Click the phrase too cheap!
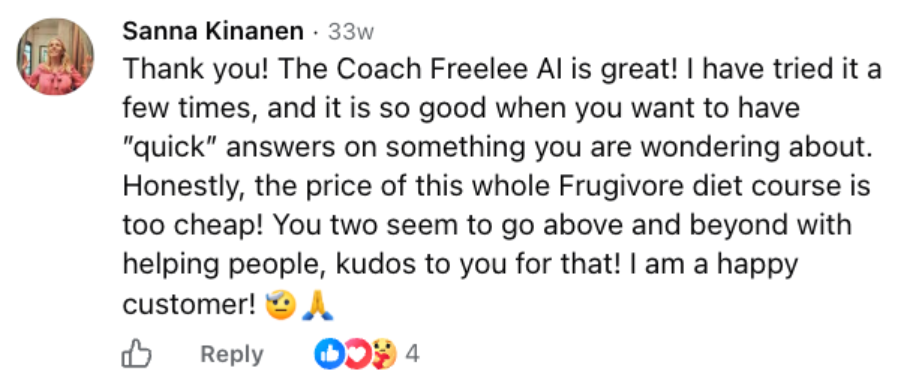905x377 pixels. 193,226
